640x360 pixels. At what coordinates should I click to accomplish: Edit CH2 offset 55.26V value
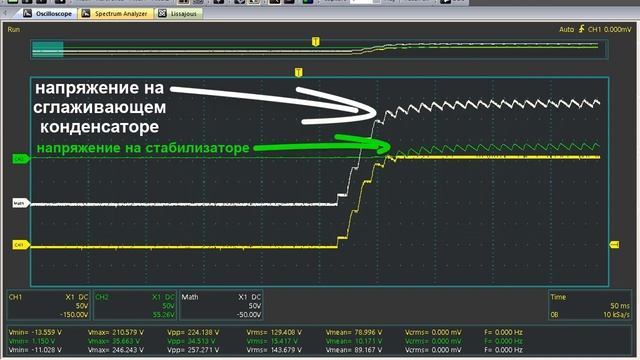point(164,315)
